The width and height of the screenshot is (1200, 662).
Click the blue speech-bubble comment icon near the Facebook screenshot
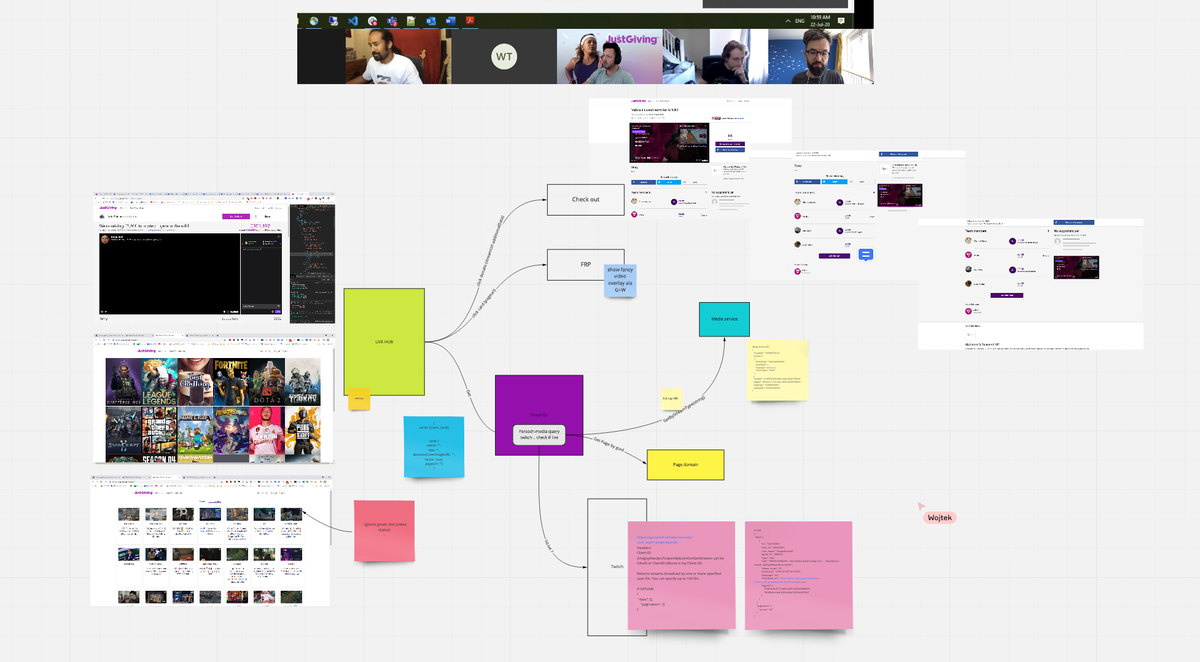(866, 256)
